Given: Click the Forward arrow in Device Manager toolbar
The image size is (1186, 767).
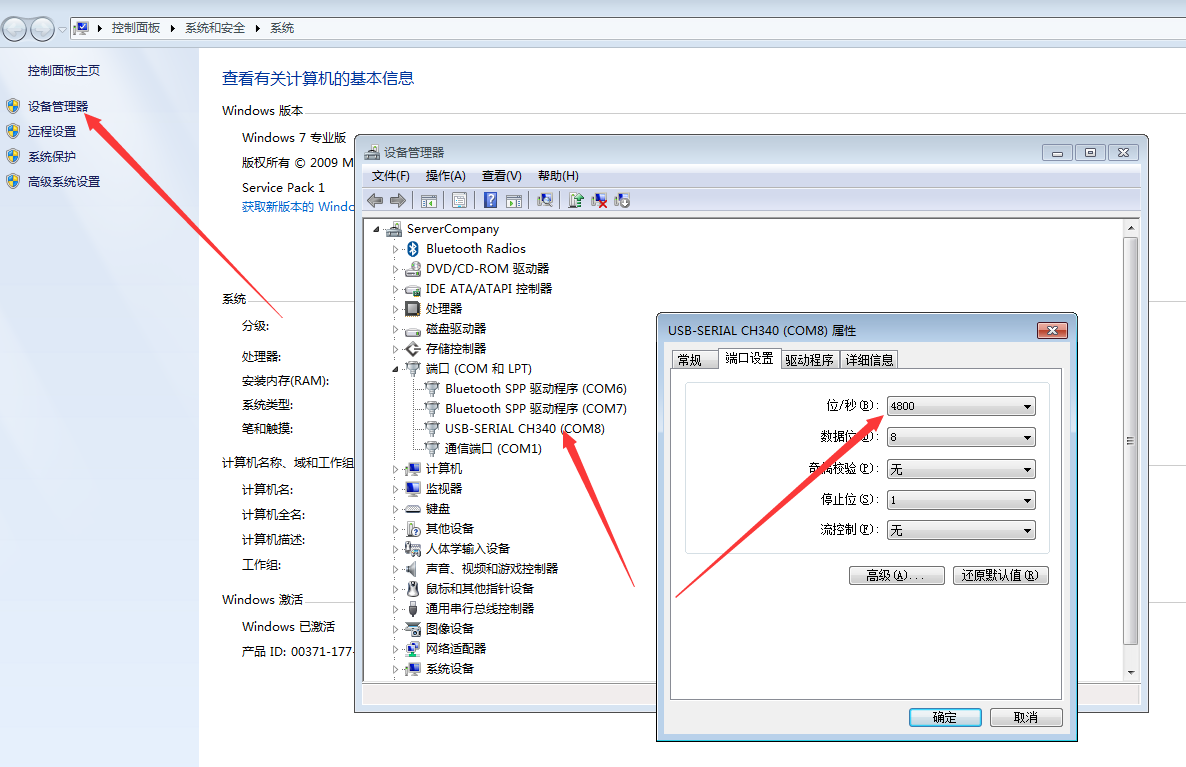Looking at the screenshot, I should [398, 200].
